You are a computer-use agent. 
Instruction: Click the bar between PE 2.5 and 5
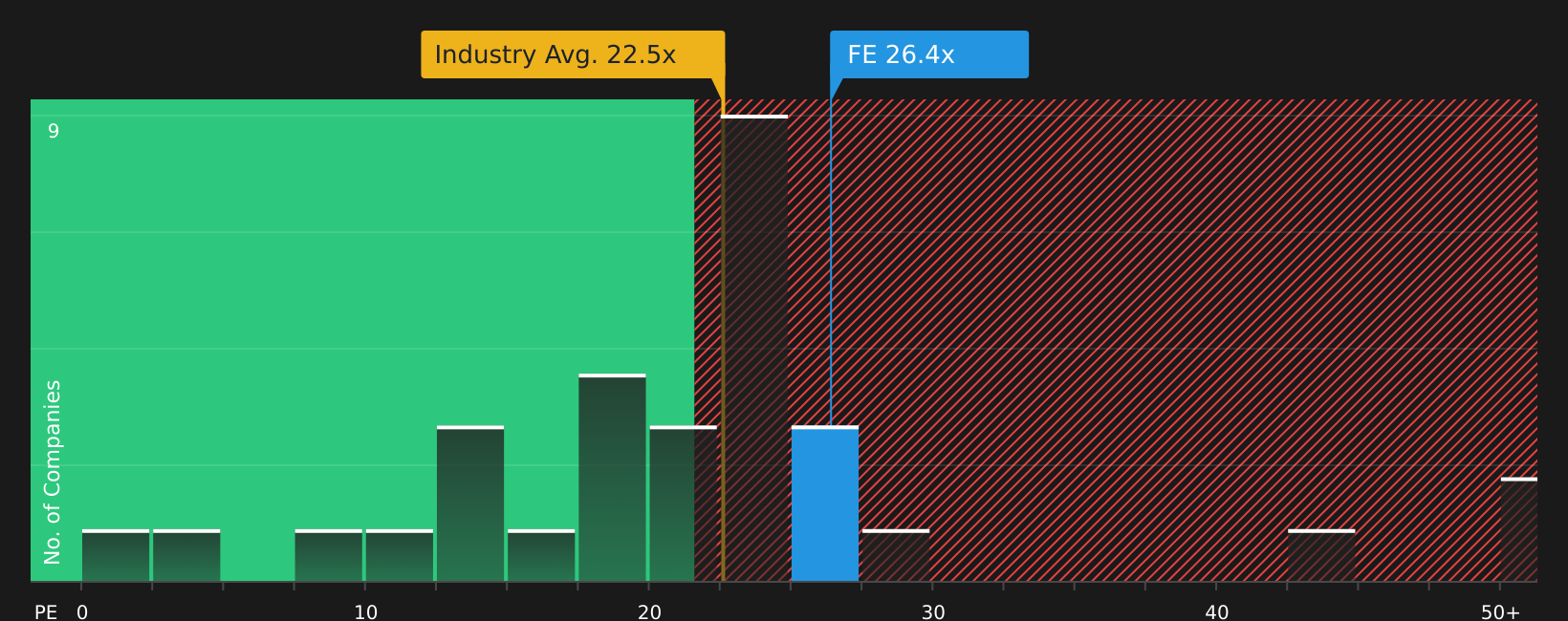point(186,555)
